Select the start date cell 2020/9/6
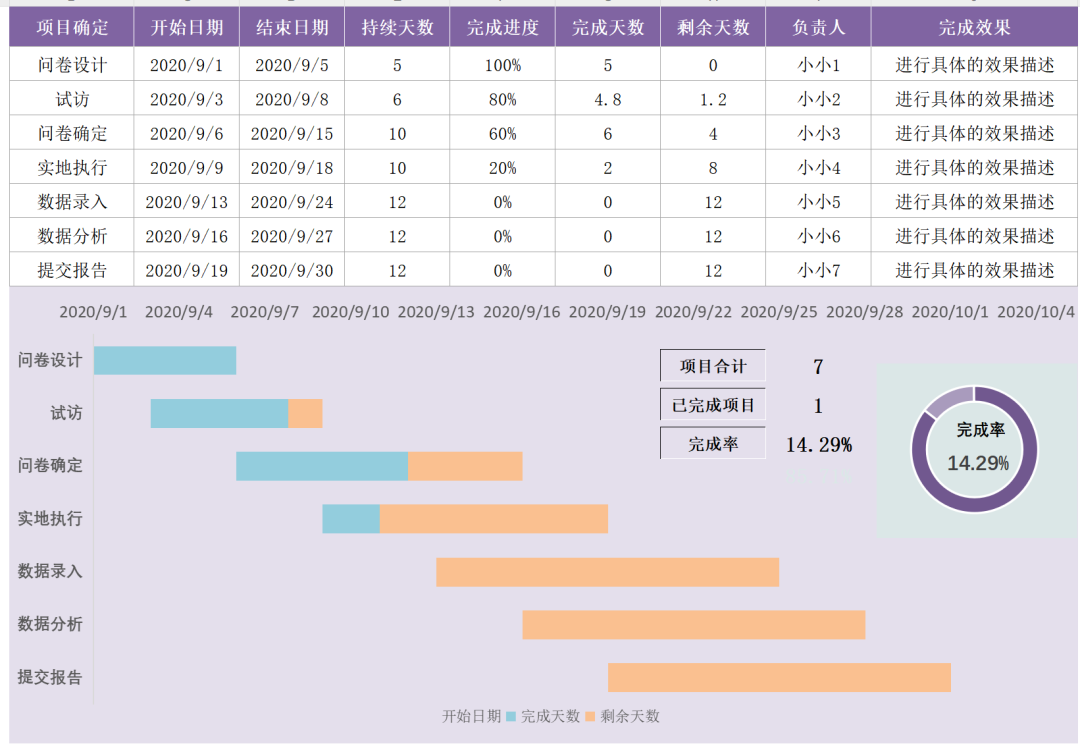 click(x=187, y=134)
